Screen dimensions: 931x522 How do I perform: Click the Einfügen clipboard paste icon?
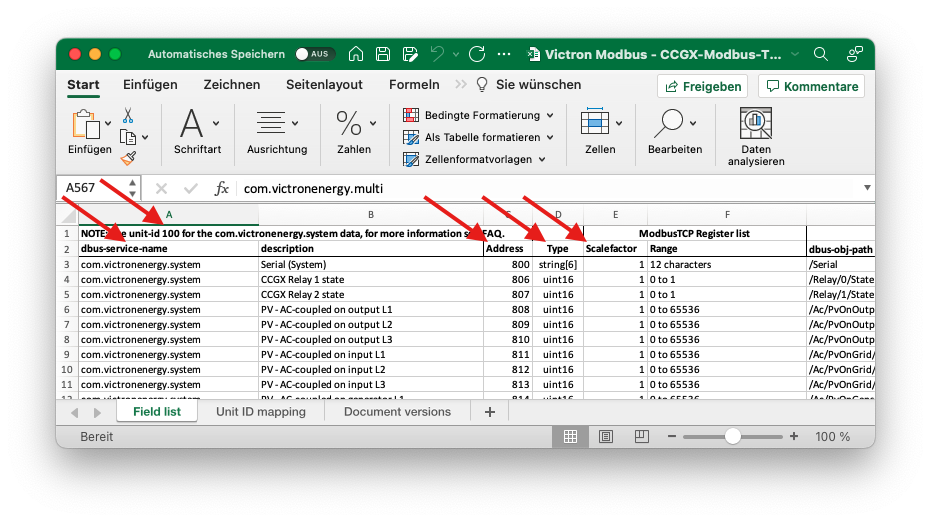(86, 125)
